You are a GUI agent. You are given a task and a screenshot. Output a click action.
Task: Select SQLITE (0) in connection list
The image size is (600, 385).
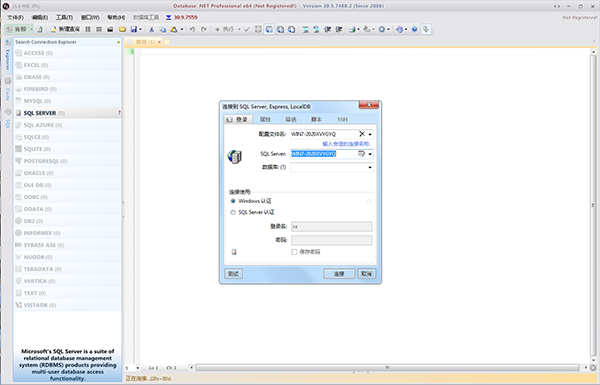tap(67, 149)
